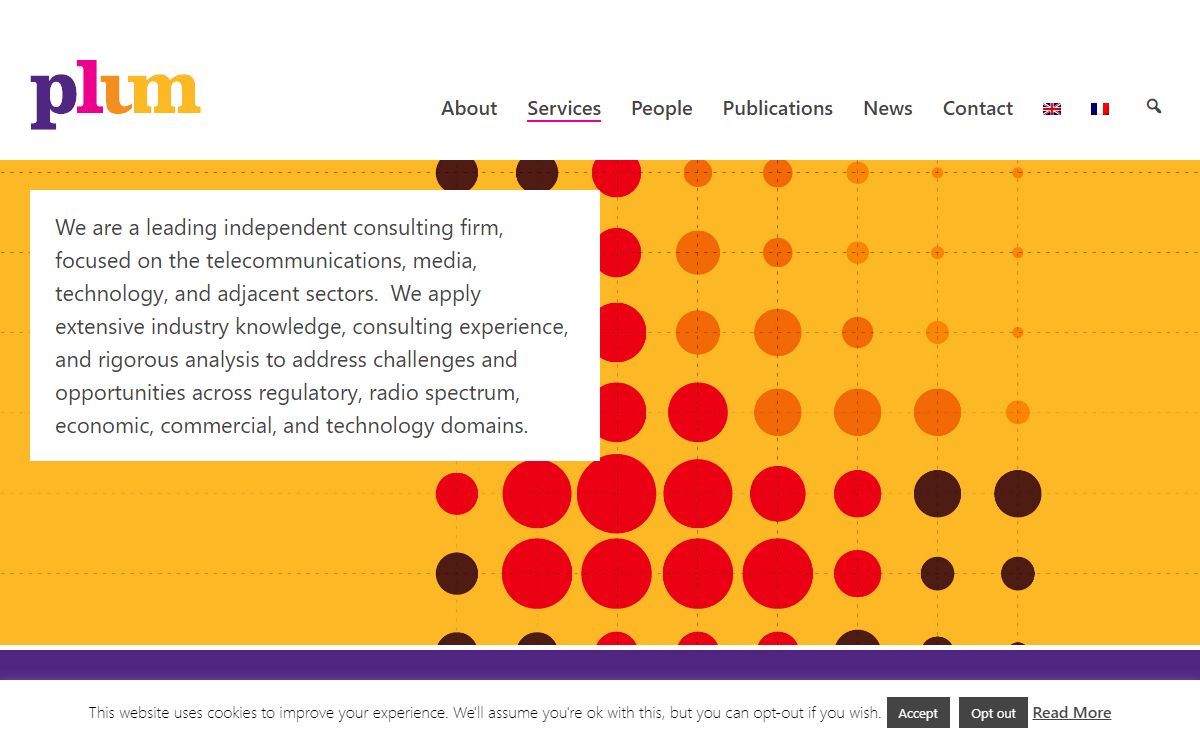
Task: Follow the Read More cookie link
Action: click(1072, 713)
